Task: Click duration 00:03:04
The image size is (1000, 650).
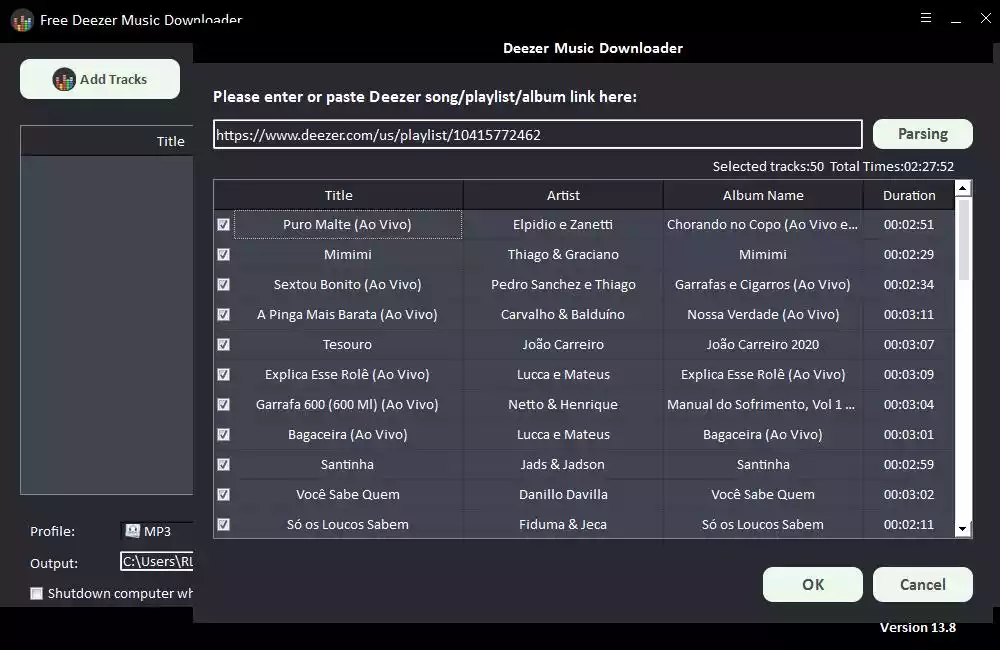Action: (909, 404)
